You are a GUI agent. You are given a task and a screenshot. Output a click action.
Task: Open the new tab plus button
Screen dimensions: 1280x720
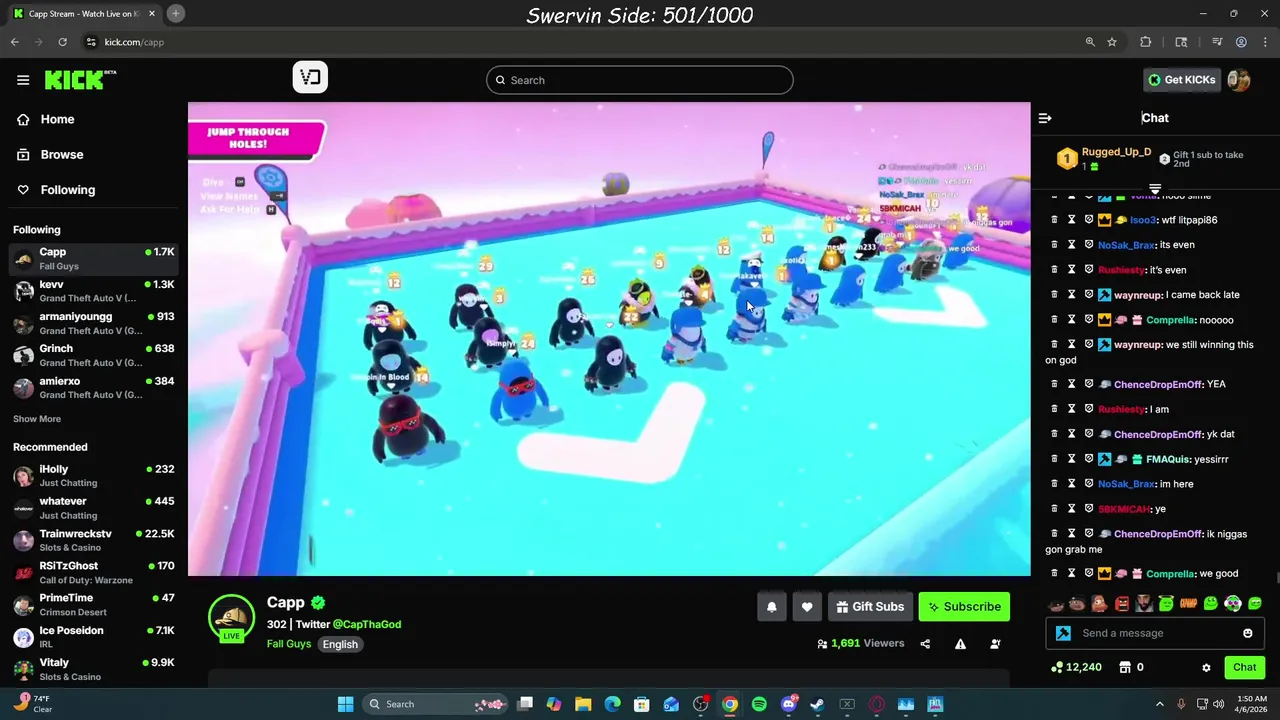click(175, 13)
